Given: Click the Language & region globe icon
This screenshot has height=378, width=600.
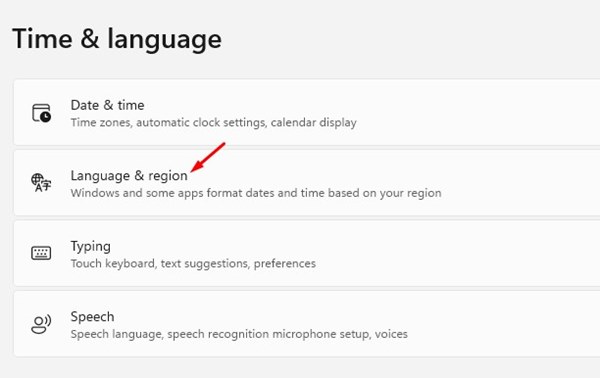Looking at the screenshot, I should [41, 183].
